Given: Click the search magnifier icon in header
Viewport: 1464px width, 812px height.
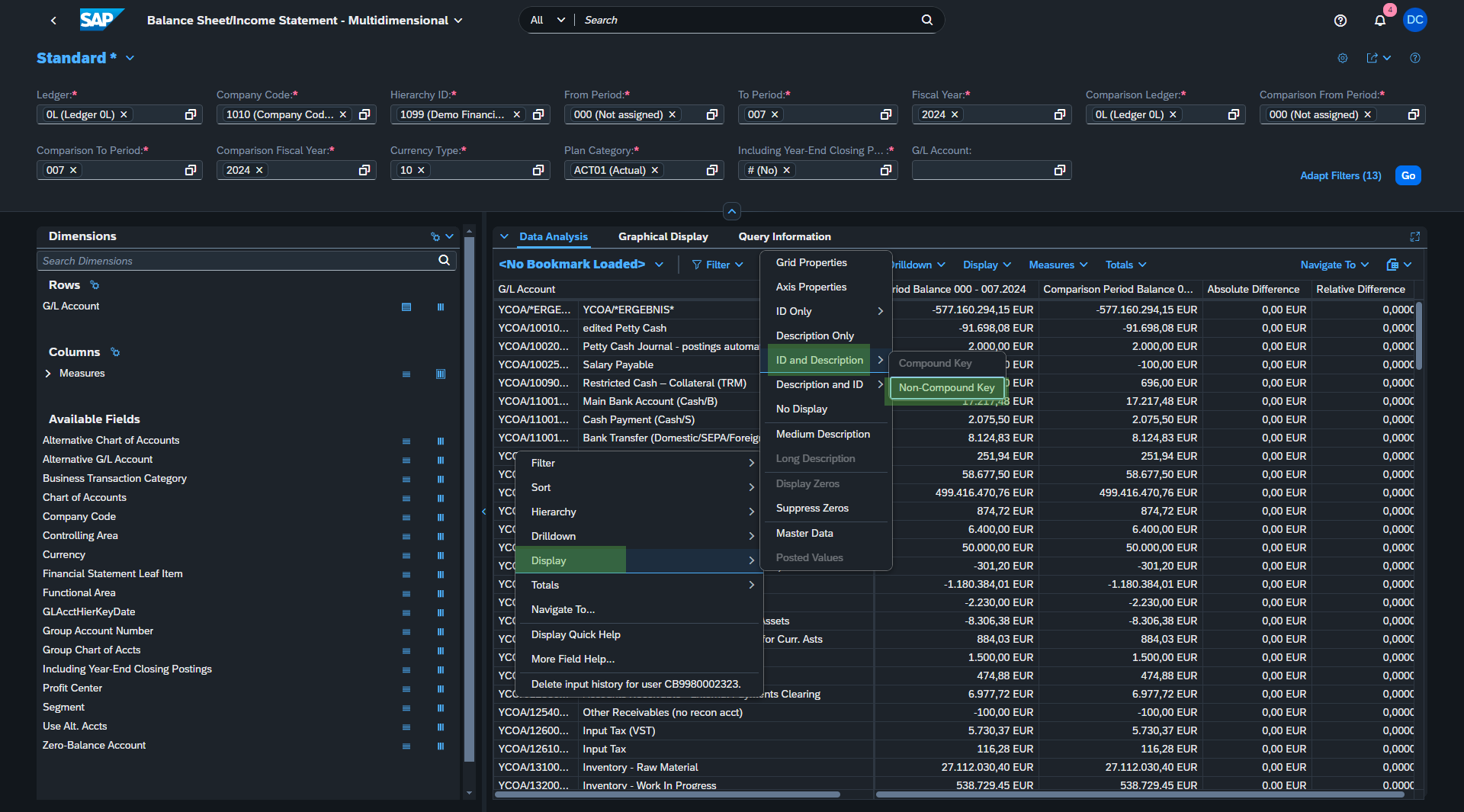Looking at the screenshot, I should 926,20.
